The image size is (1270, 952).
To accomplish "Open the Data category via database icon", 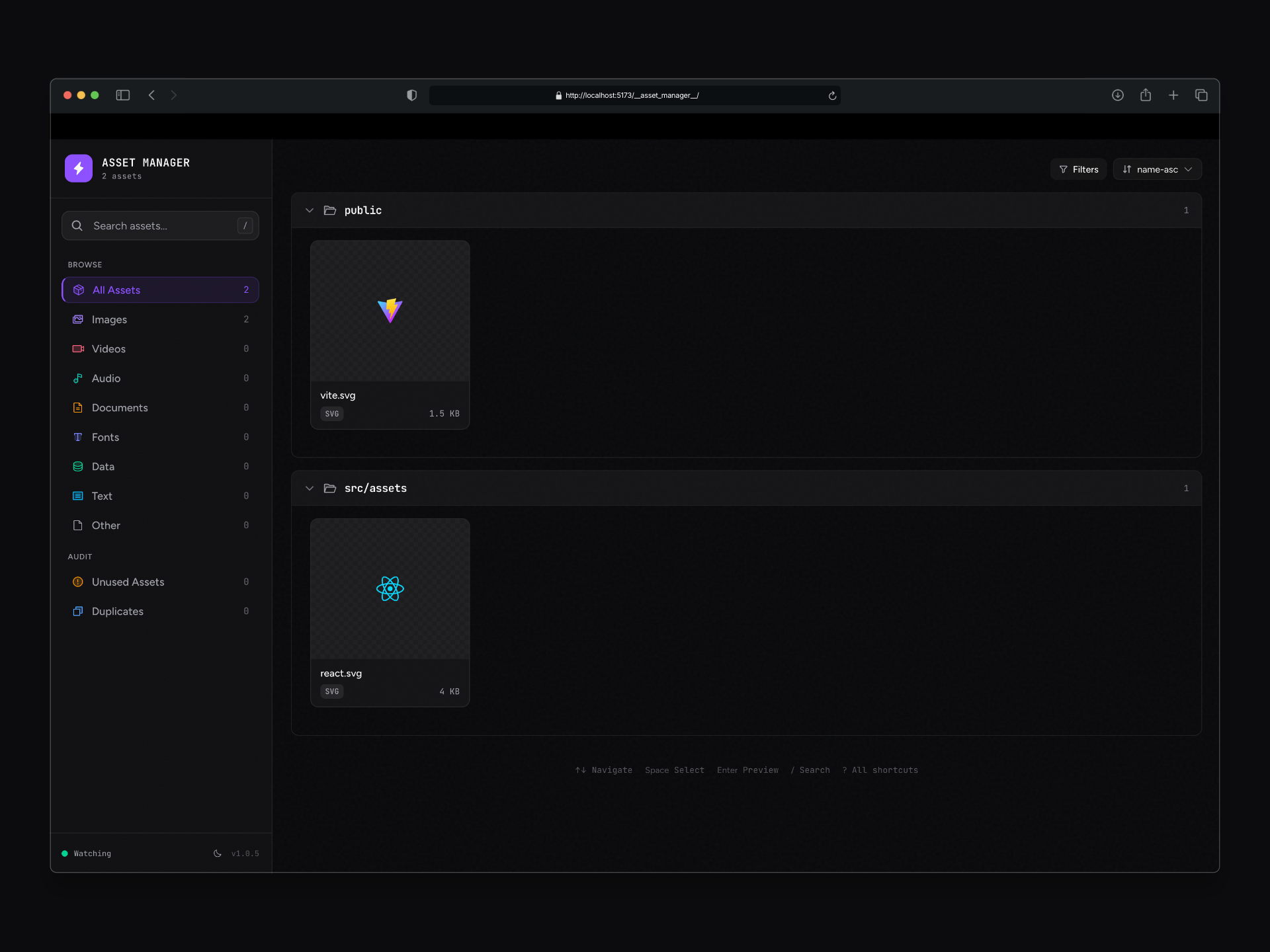I will click(78, 466).
